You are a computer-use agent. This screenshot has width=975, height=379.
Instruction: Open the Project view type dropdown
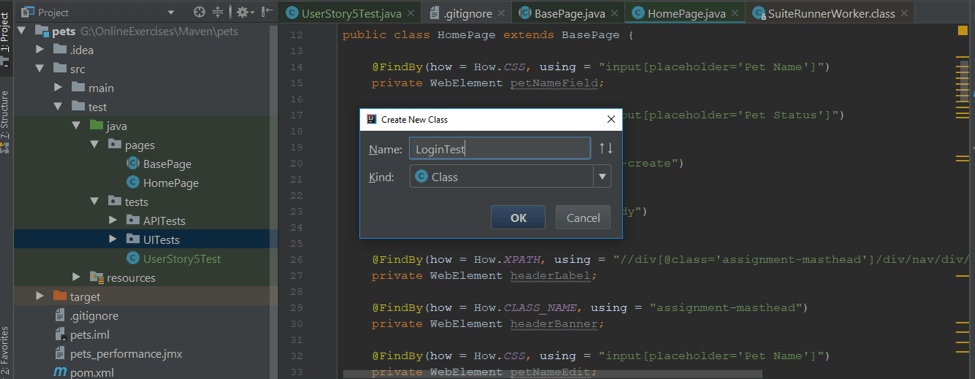coord(170,12)
